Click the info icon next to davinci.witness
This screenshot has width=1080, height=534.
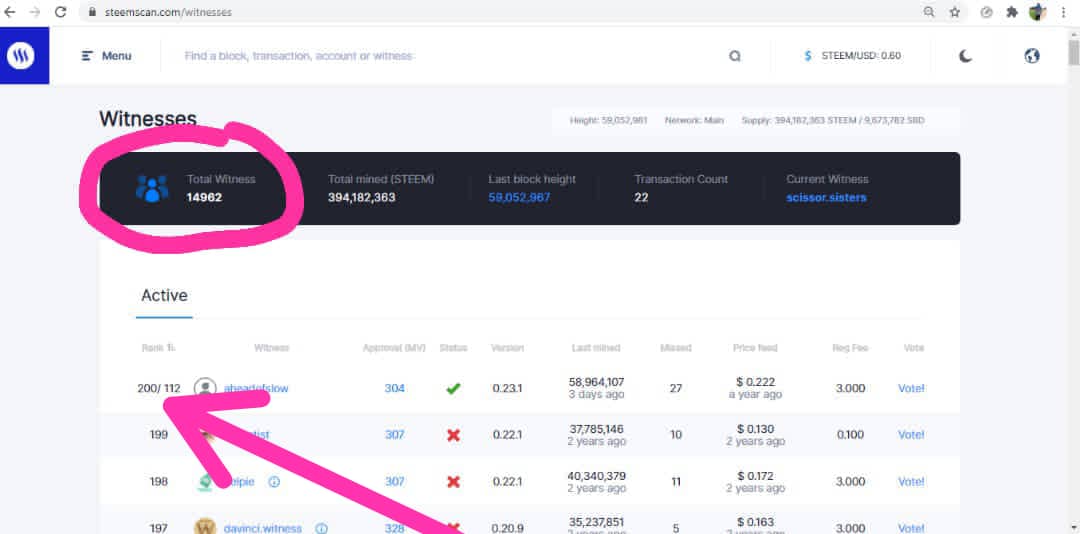point(321,528)
